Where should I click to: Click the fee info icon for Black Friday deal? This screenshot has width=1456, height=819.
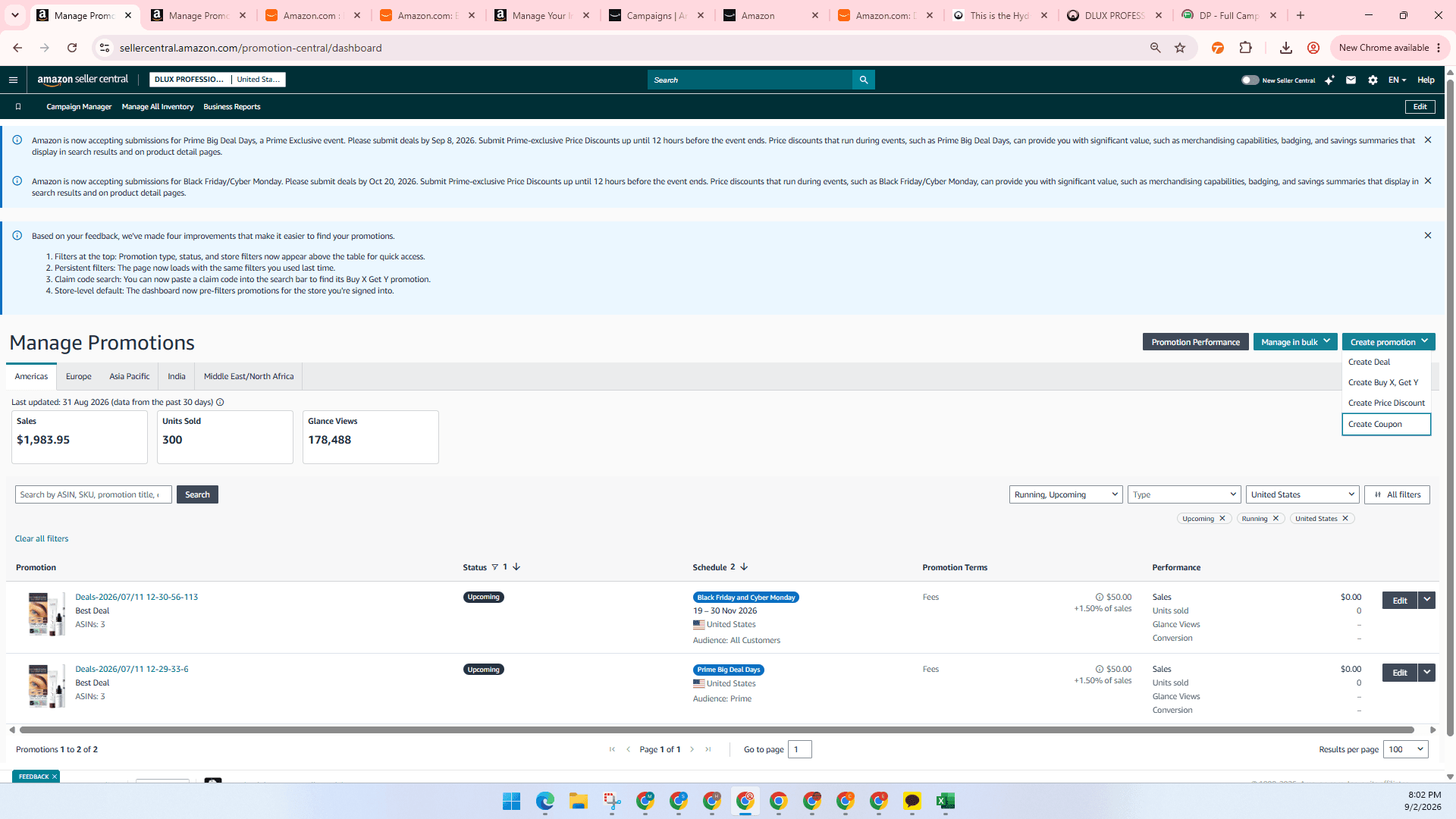tap(1100, 598)
